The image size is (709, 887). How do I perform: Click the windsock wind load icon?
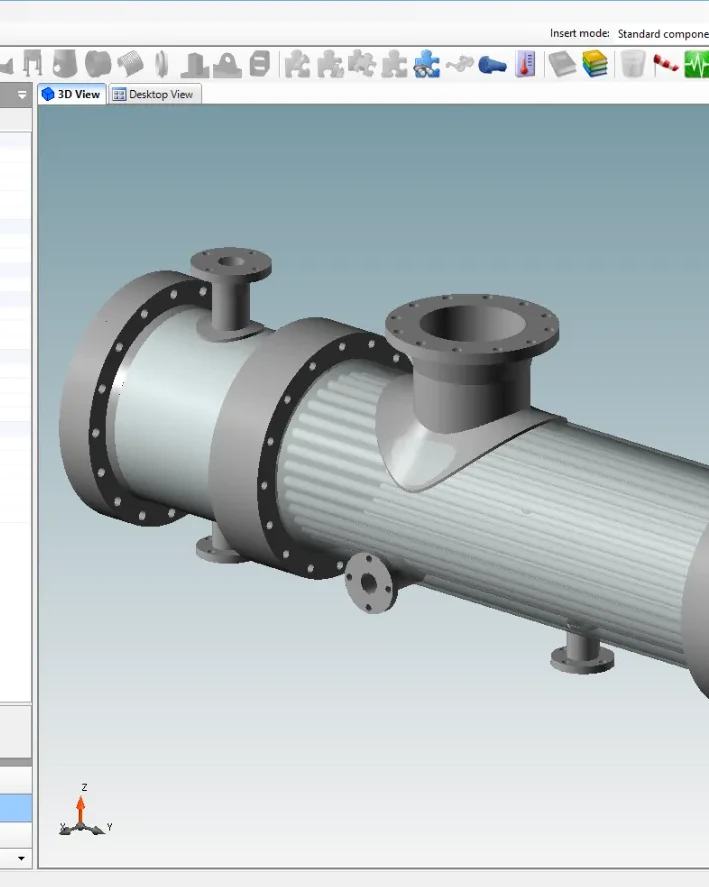coord(665,65)
